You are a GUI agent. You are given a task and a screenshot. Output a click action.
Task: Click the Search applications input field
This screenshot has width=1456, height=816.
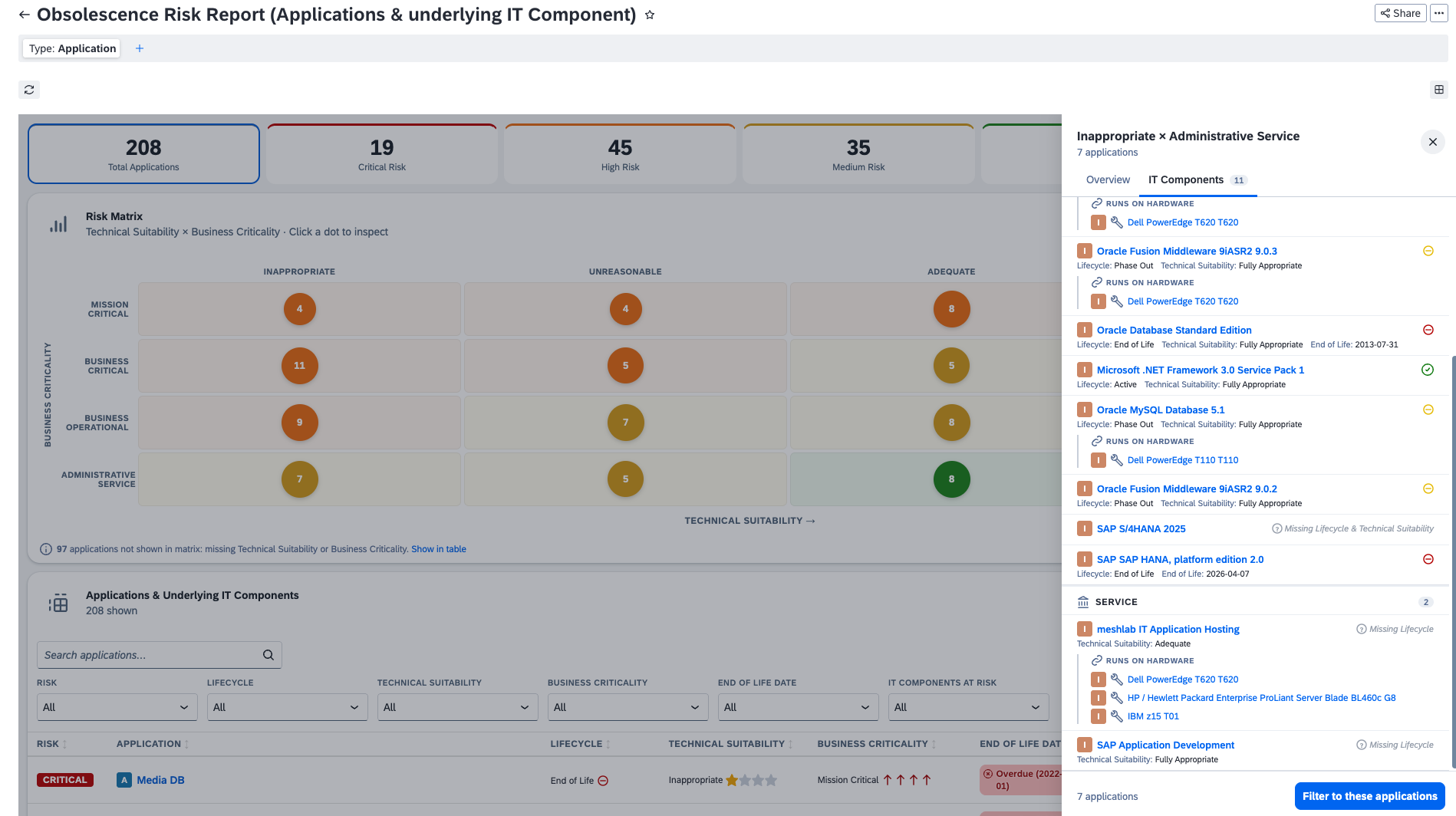tap(160, 655)
